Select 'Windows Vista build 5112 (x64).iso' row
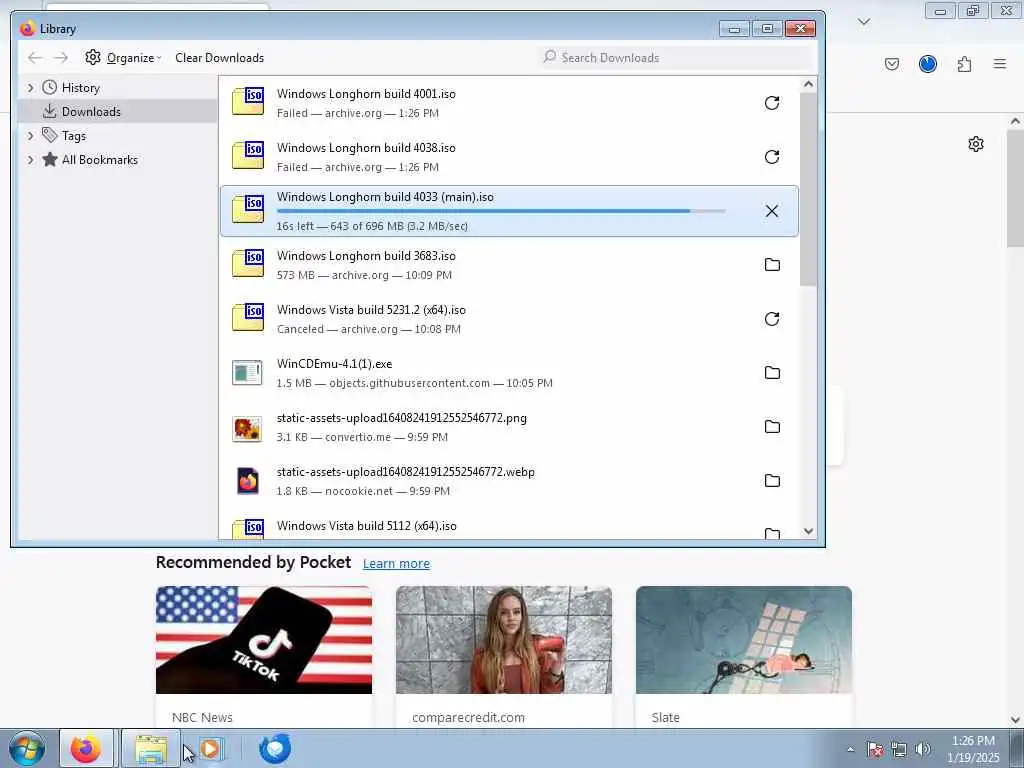Viewport: 1024px width, 768px height. 509,526
